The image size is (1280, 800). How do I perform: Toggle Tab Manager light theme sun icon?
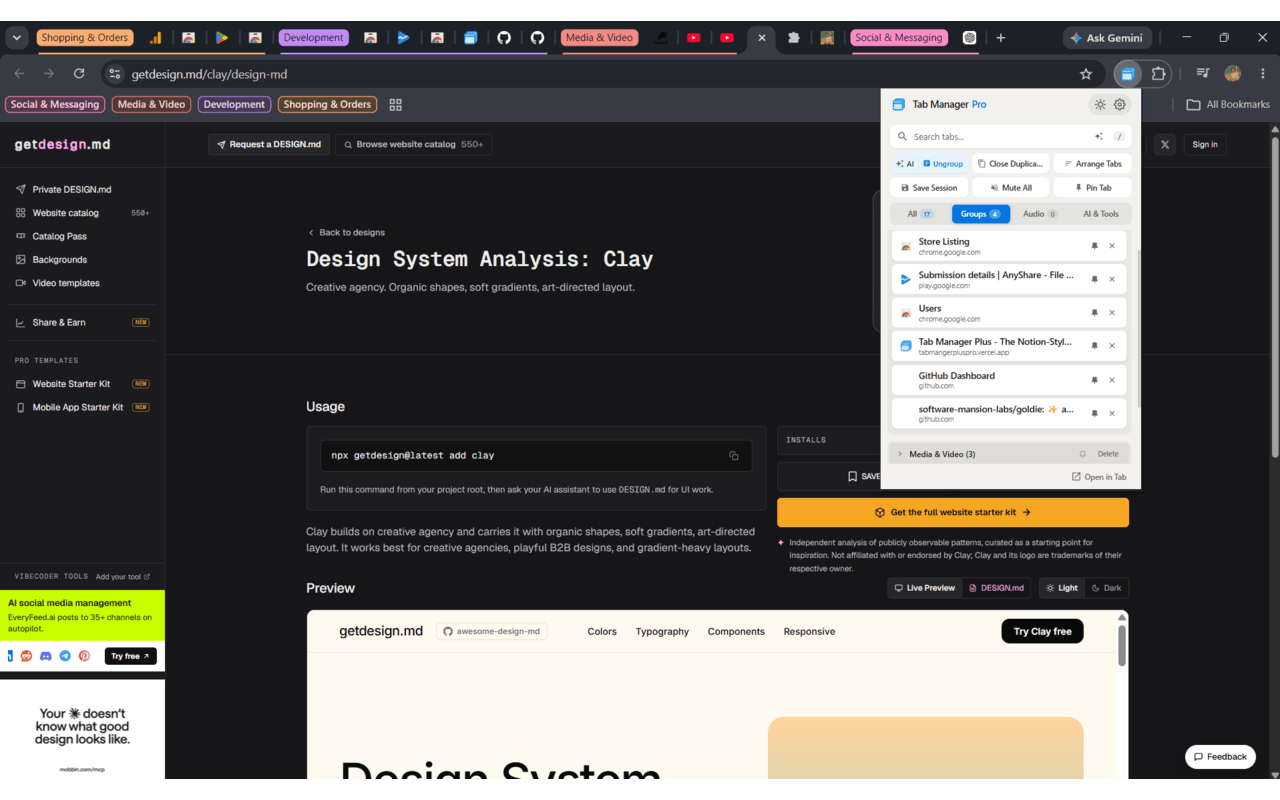click(1100, 104)
